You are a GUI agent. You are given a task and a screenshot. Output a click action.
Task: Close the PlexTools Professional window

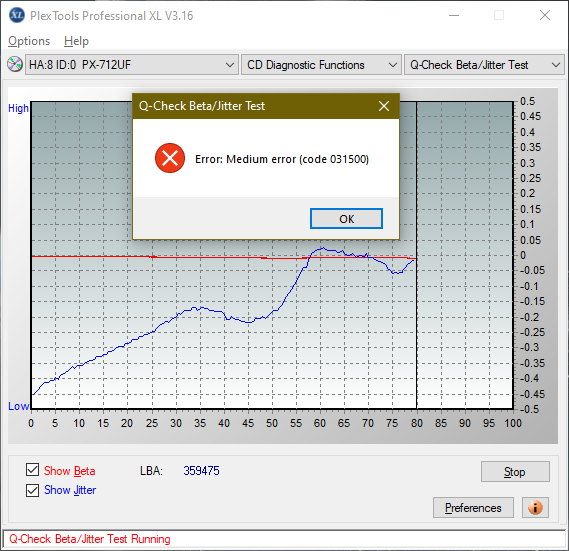pyautogui.click(x=545, y=15)
